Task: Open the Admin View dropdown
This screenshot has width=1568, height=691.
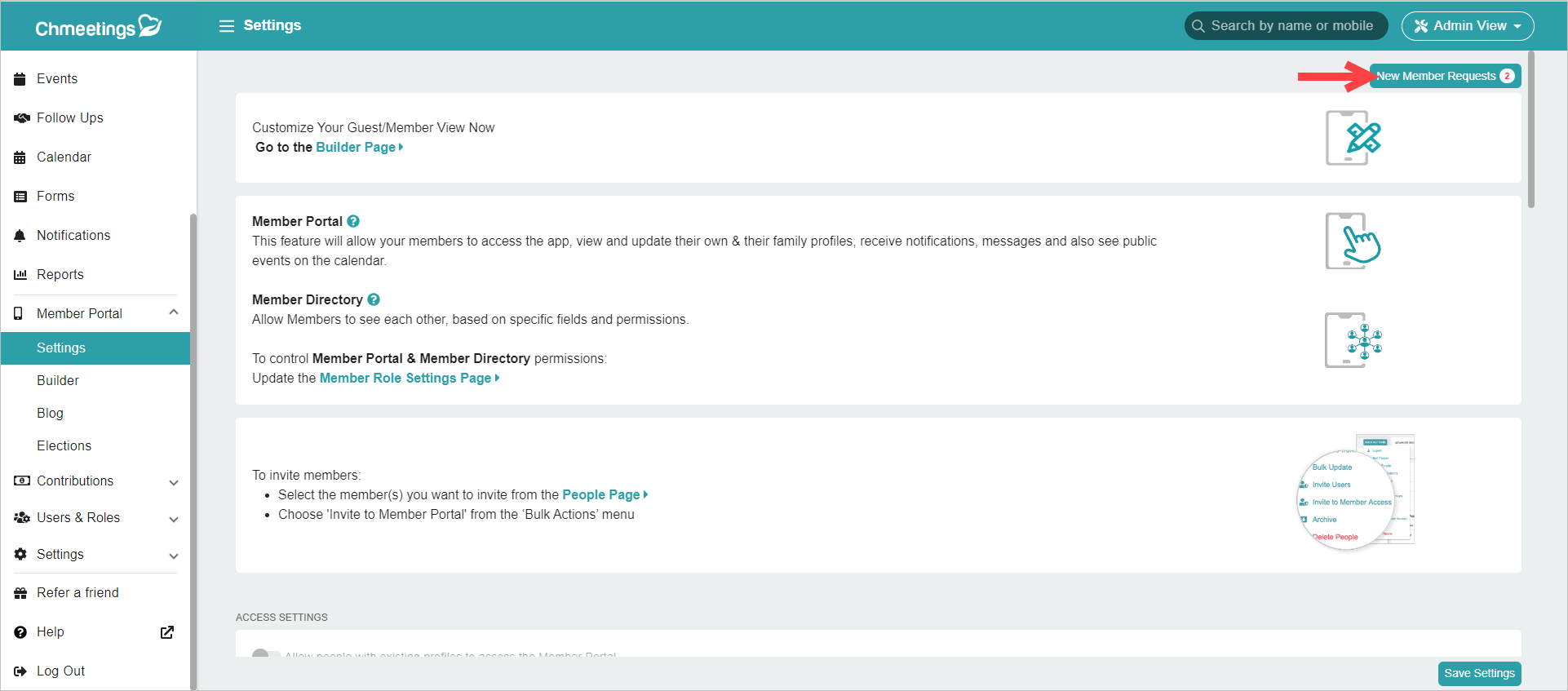Action: click(1468, 26)
